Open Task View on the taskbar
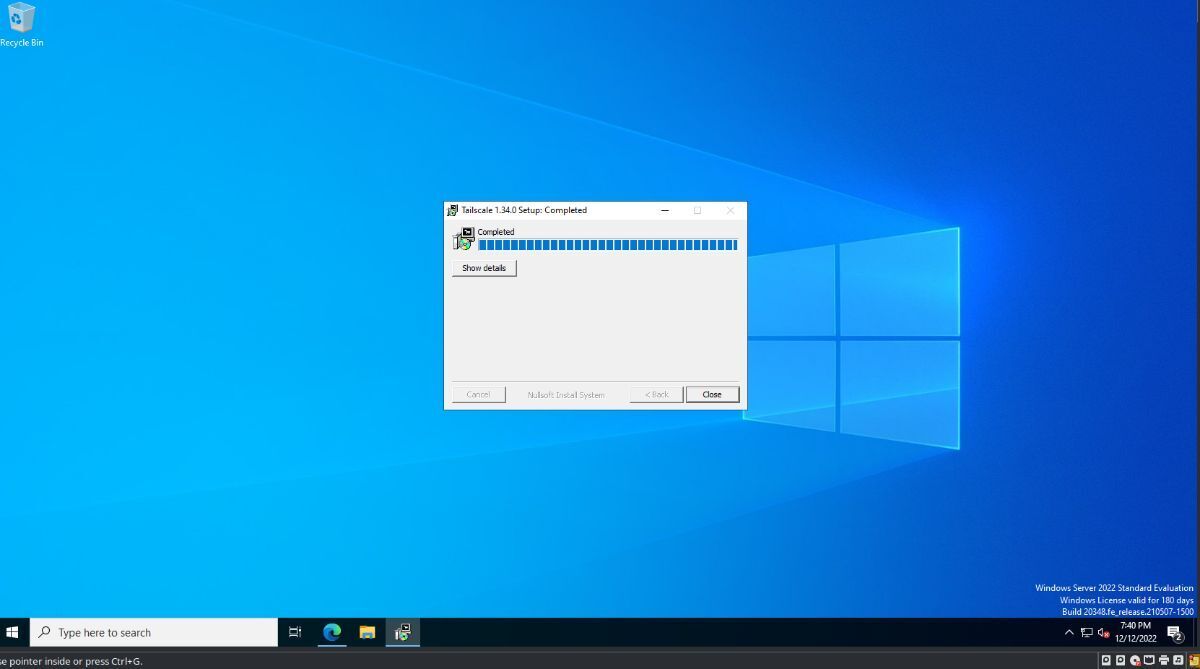The height and width of the screenshot is (669, 1200). (x=295, y=632)
